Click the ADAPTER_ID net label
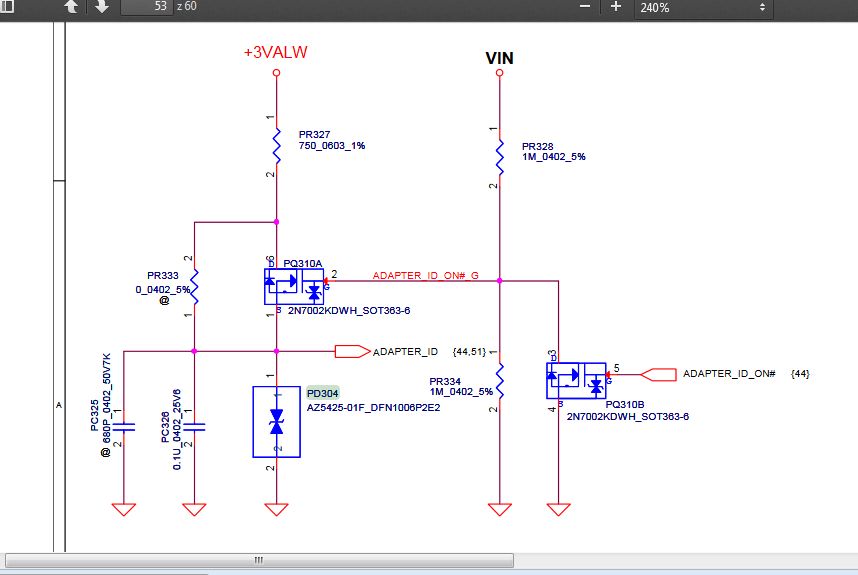858x575 pixels. point(405,352)
